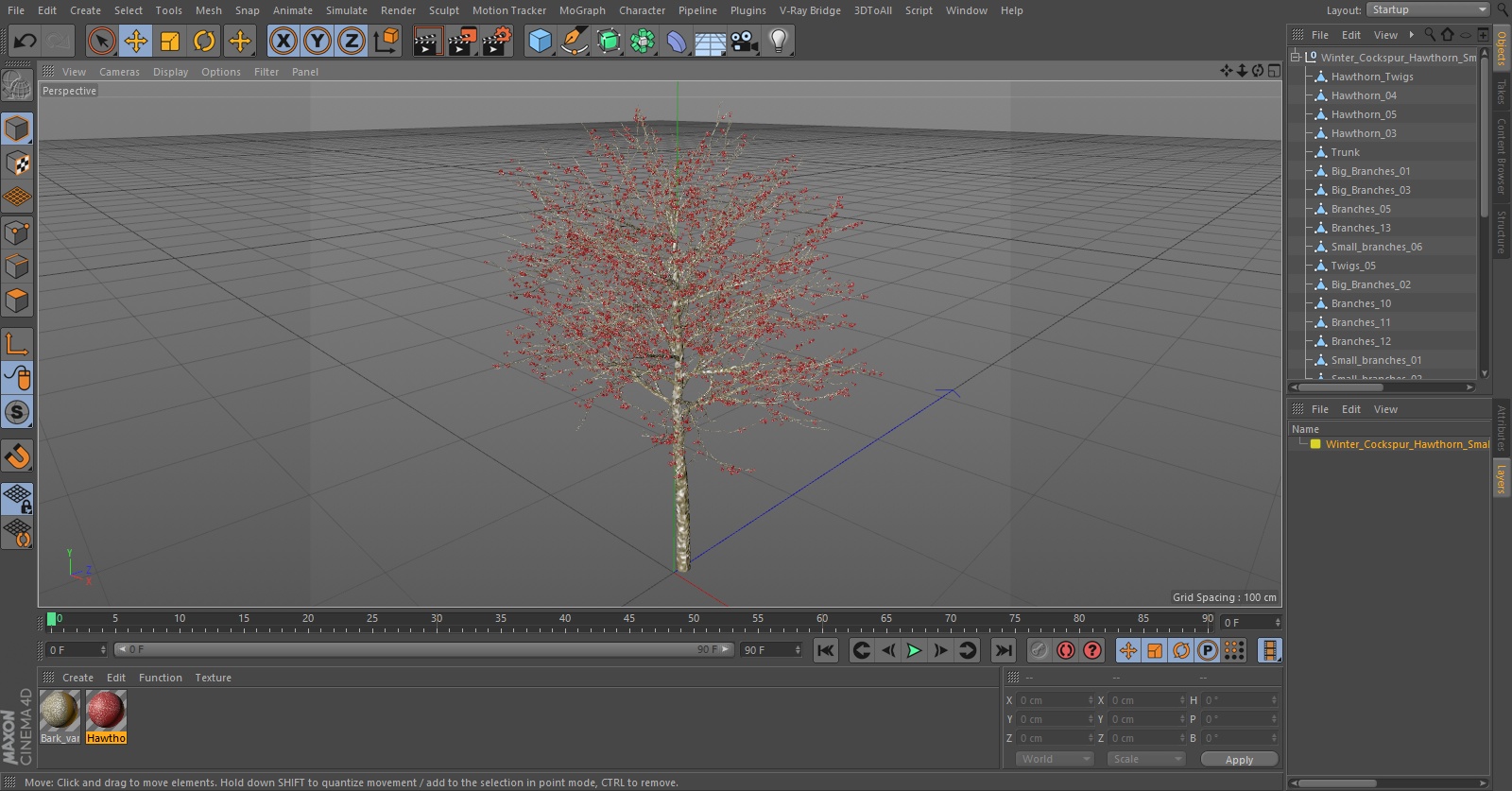
Task: Click the Winter_Cockspur_Hawthorn layer yellow swatch
Action: tap(1315, 444)
